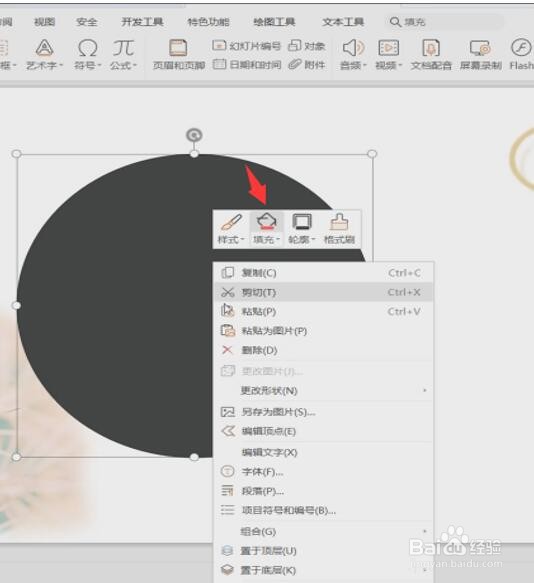The width and height of the screenshot is (534, 583).
Task: Choose 另存为图片(S)... menu entry
Action: pos(324,412)
